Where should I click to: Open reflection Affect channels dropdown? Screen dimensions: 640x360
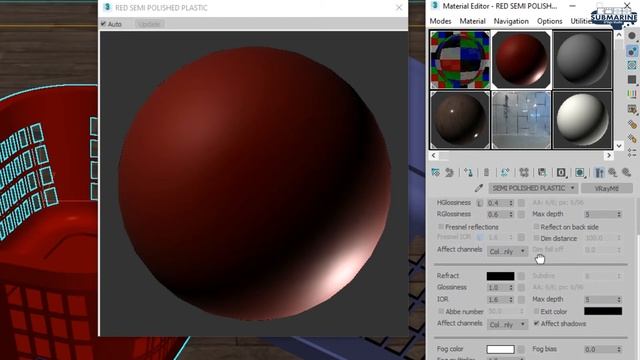507,251
